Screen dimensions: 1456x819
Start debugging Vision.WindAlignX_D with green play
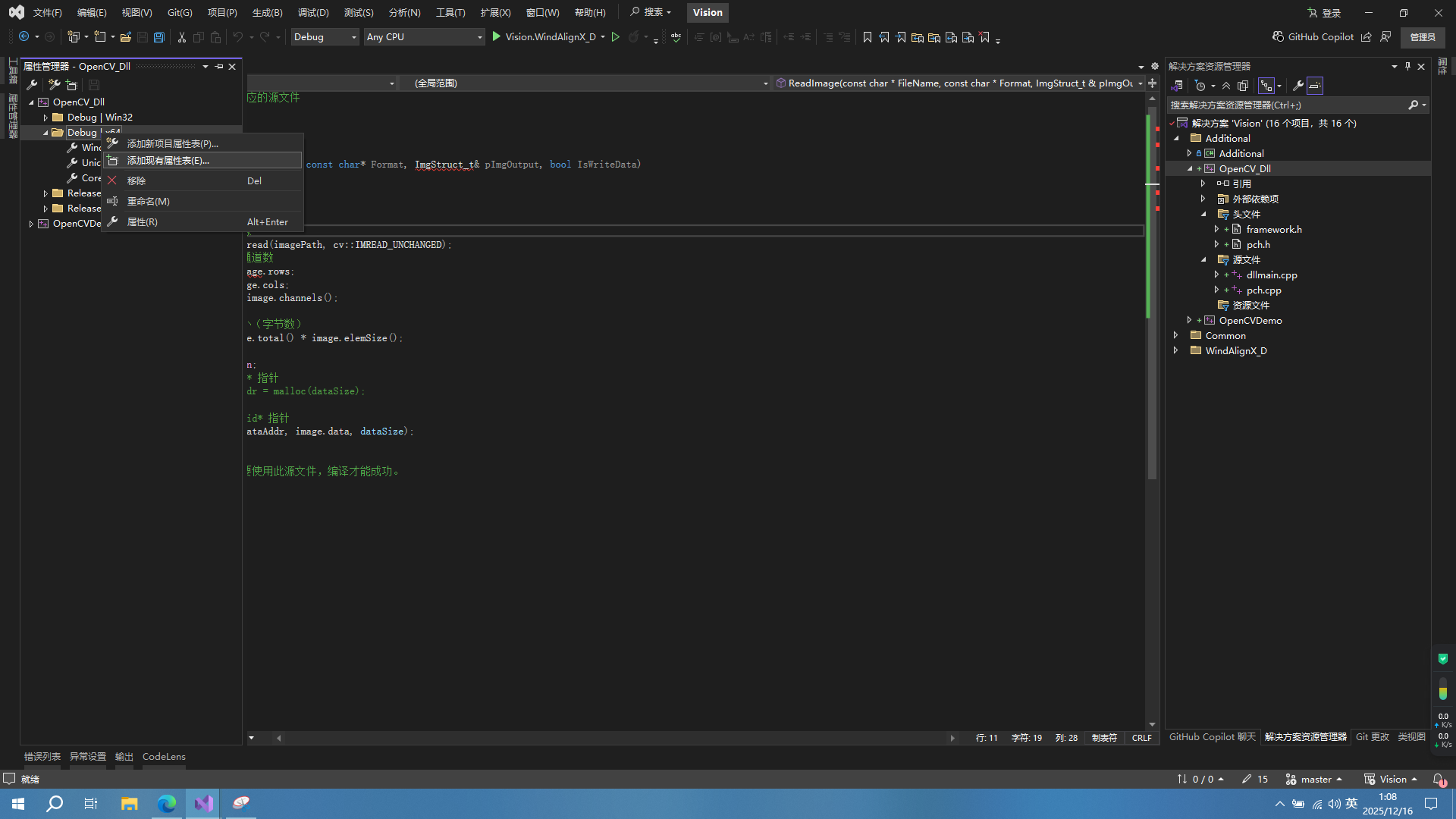point(497,36)
